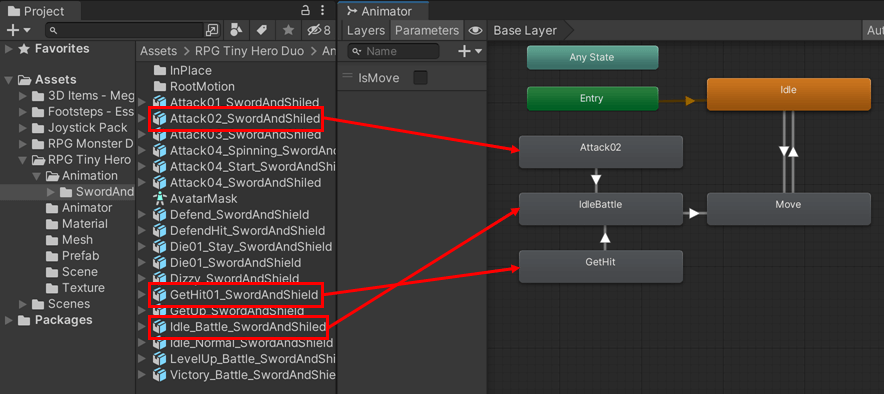Click the Base Layer breadcrumb
This screenshot has height=394, width=884.
525,30
